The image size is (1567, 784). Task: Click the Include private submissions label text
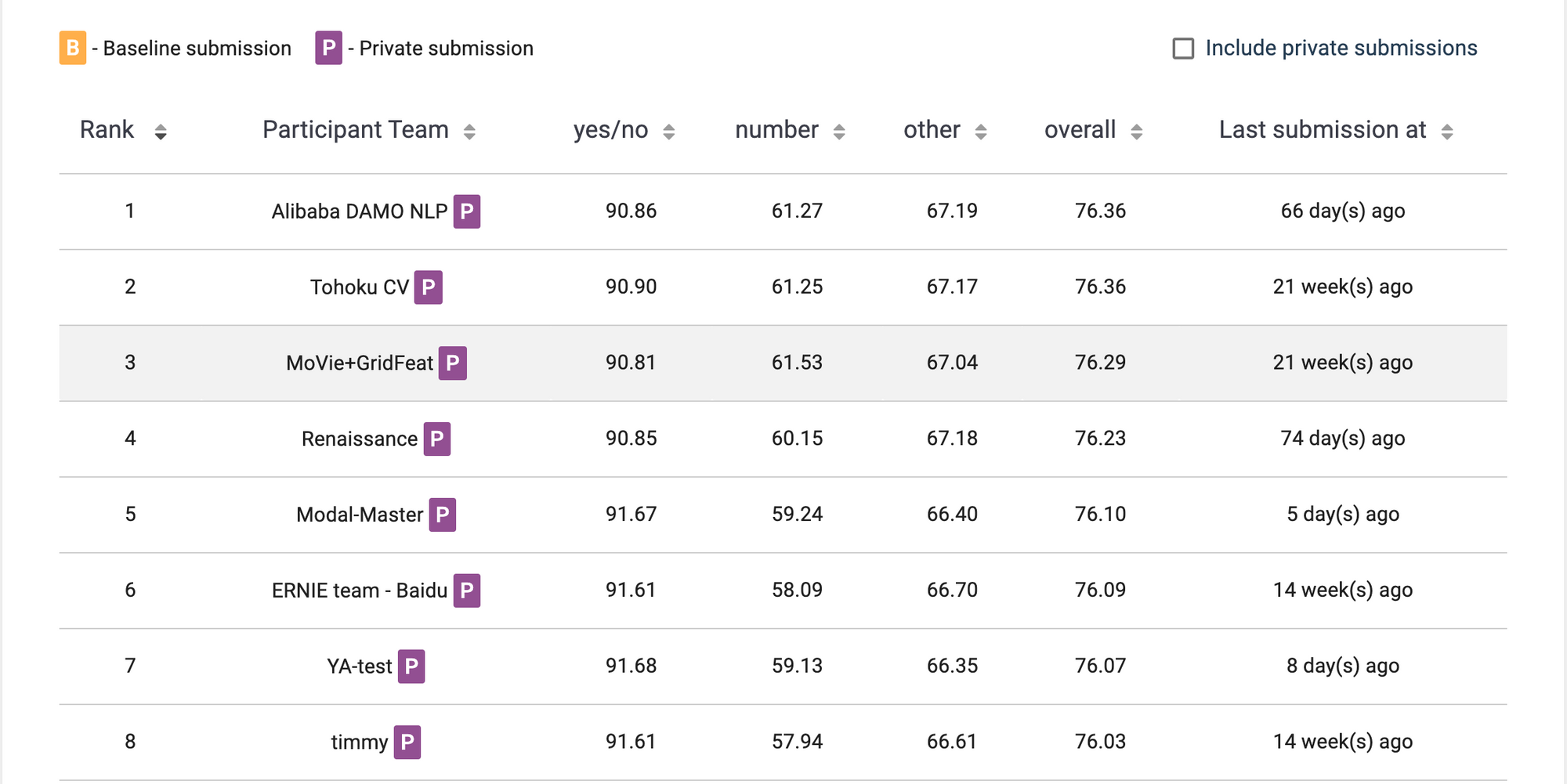pyautogui.click(x=1341, y=48)
